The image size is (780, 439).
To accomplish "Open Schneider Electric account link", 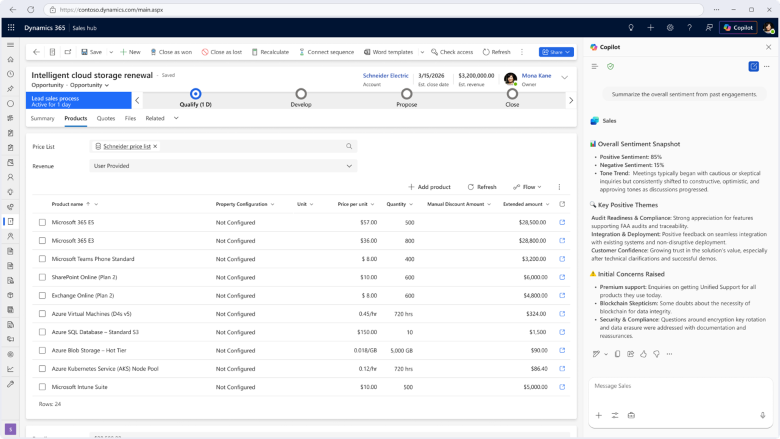I will 386,76.
